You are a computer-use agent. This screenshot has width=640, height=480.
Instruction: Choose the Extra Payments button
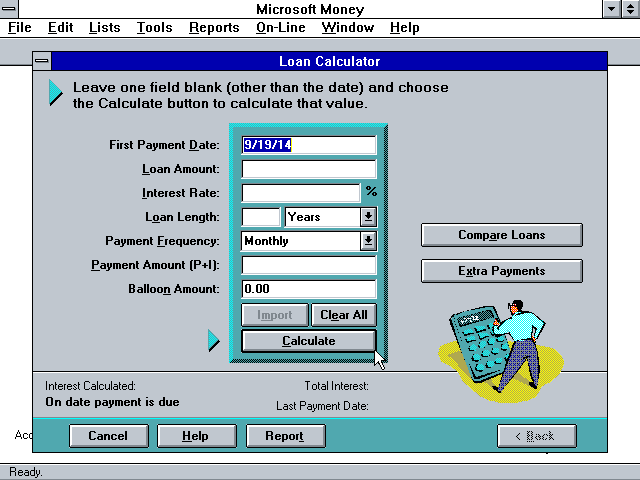coord(501,271)
